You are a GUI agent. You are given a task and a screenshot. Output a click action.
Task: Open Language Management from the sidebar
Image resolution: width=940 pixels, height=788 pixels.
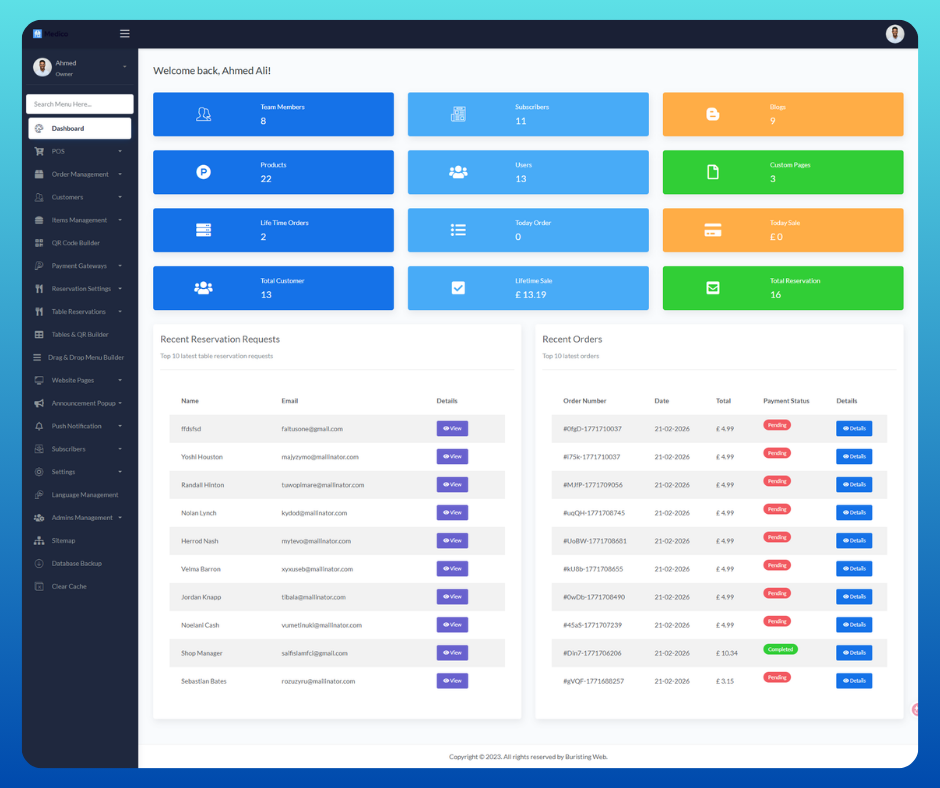pyautogui.click(x=84, y=495)
